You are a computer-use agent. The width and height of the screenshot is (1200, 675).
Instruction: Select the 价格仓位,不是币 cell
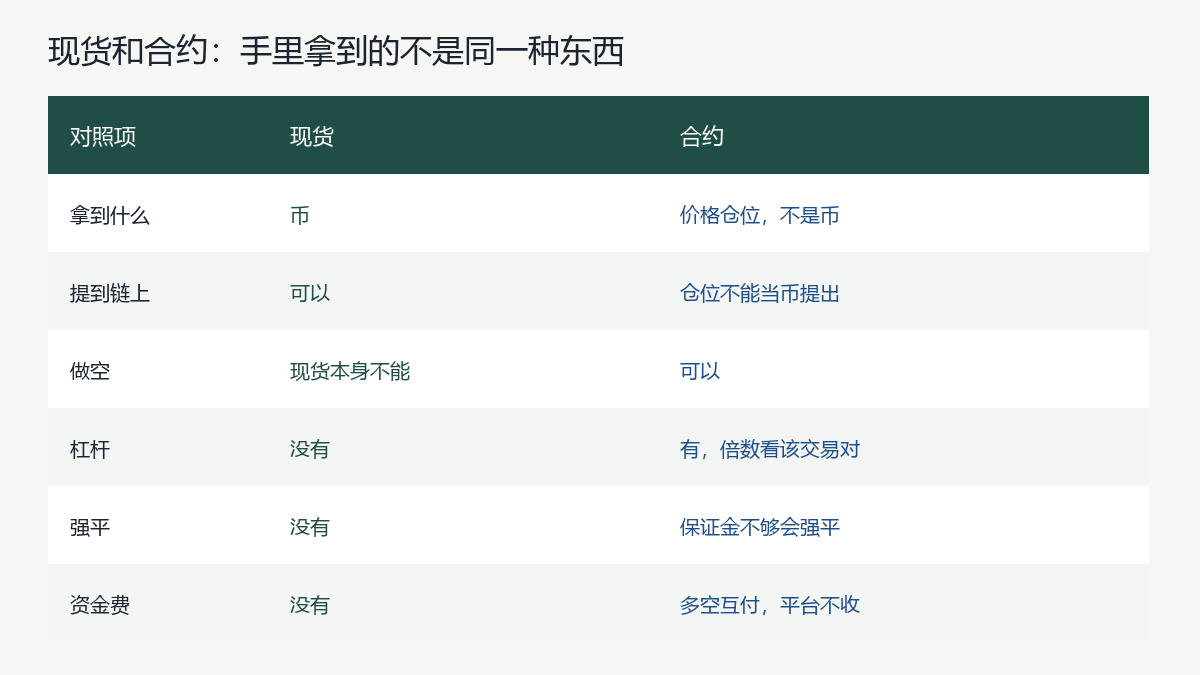coord(760,215)
